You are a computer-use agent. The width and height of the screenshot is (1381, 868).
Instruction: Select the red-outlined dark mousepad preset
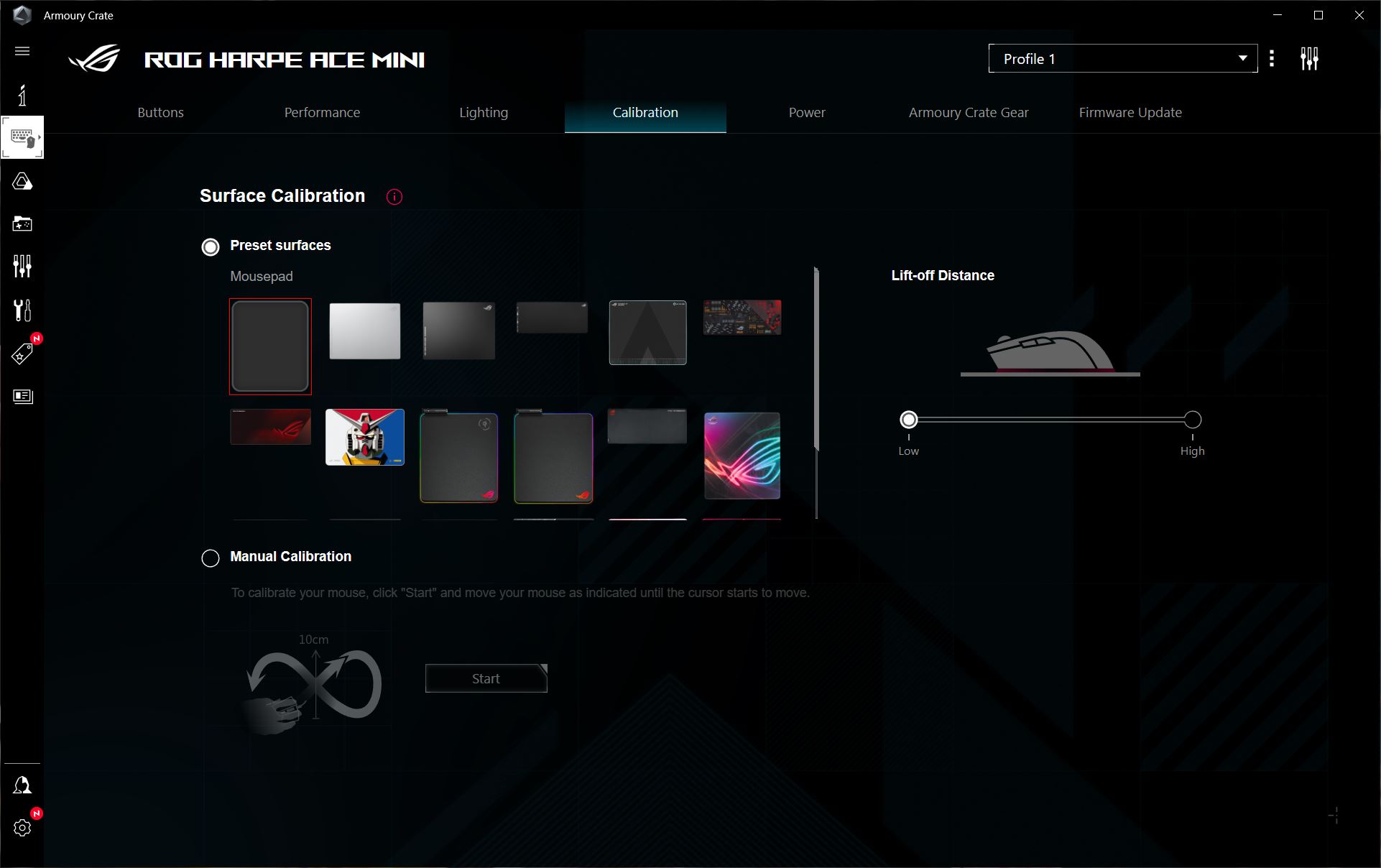pos(270,346)
